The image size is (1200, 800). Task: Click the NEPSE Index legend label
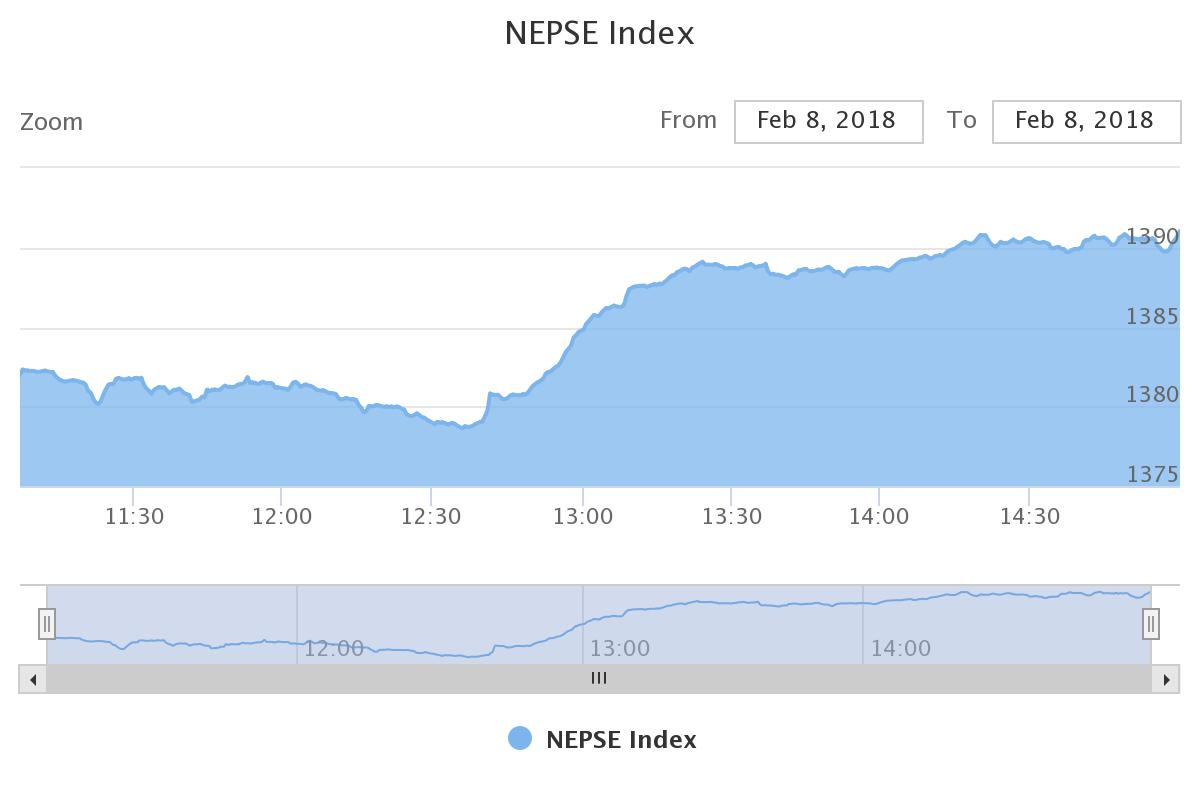tap(621, 740)
